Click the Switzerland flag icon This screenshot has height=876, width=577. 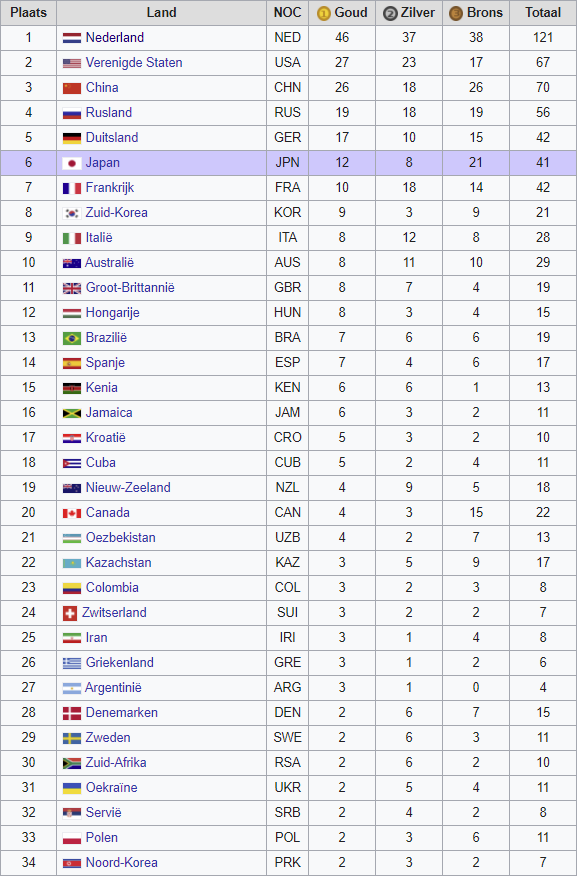(70, 613)
